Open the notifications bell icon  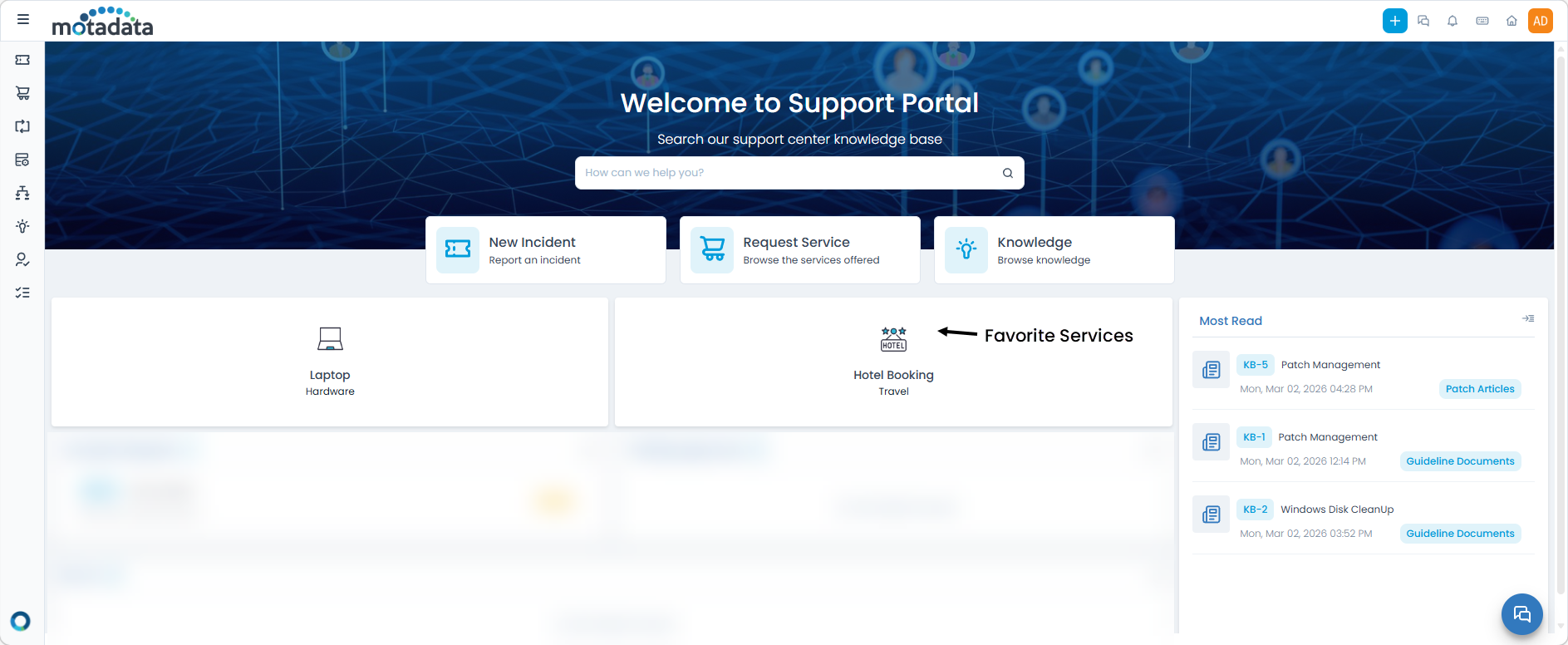coord(1452,21)
